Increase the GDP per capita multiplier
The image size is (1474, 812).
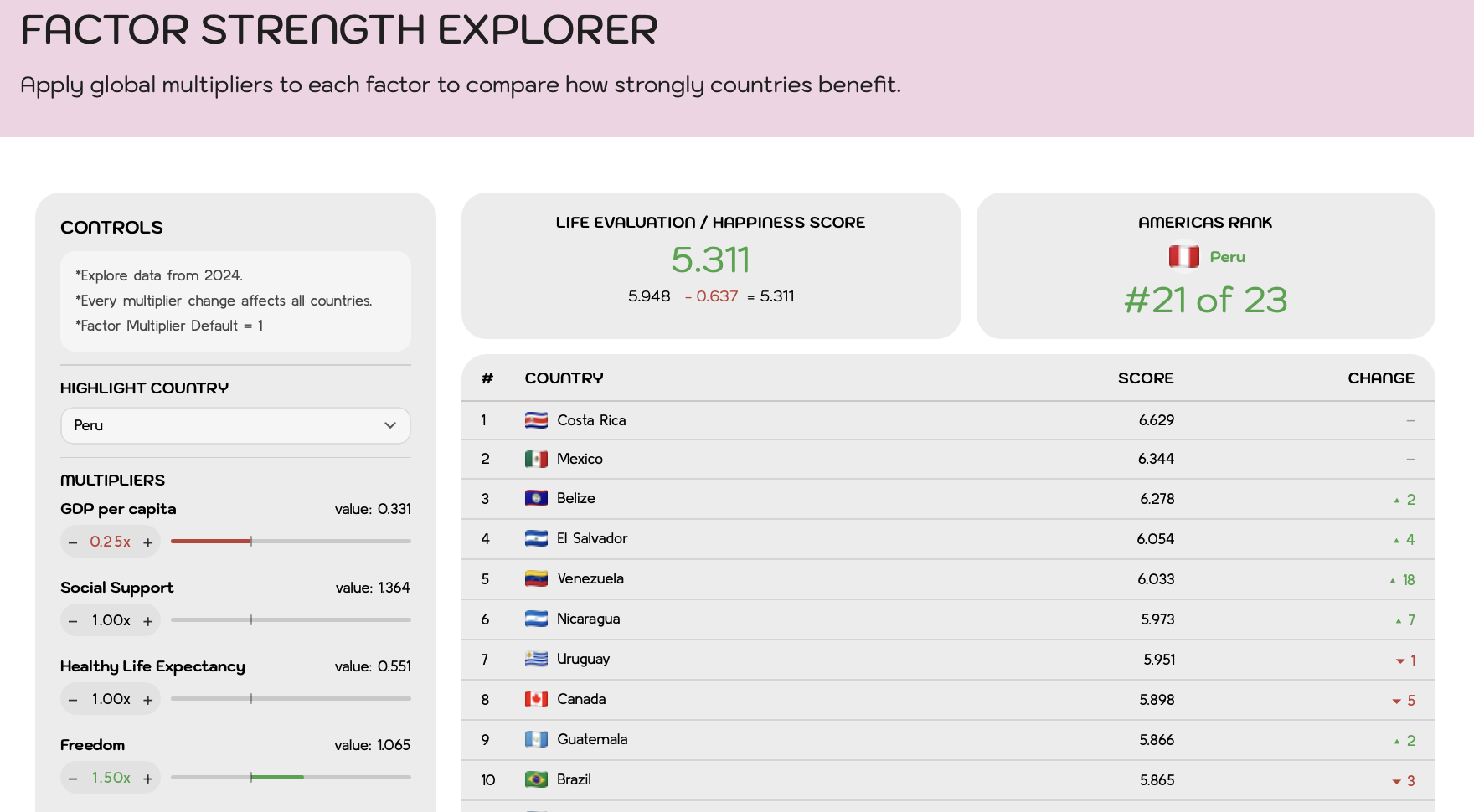pos(148,542)
